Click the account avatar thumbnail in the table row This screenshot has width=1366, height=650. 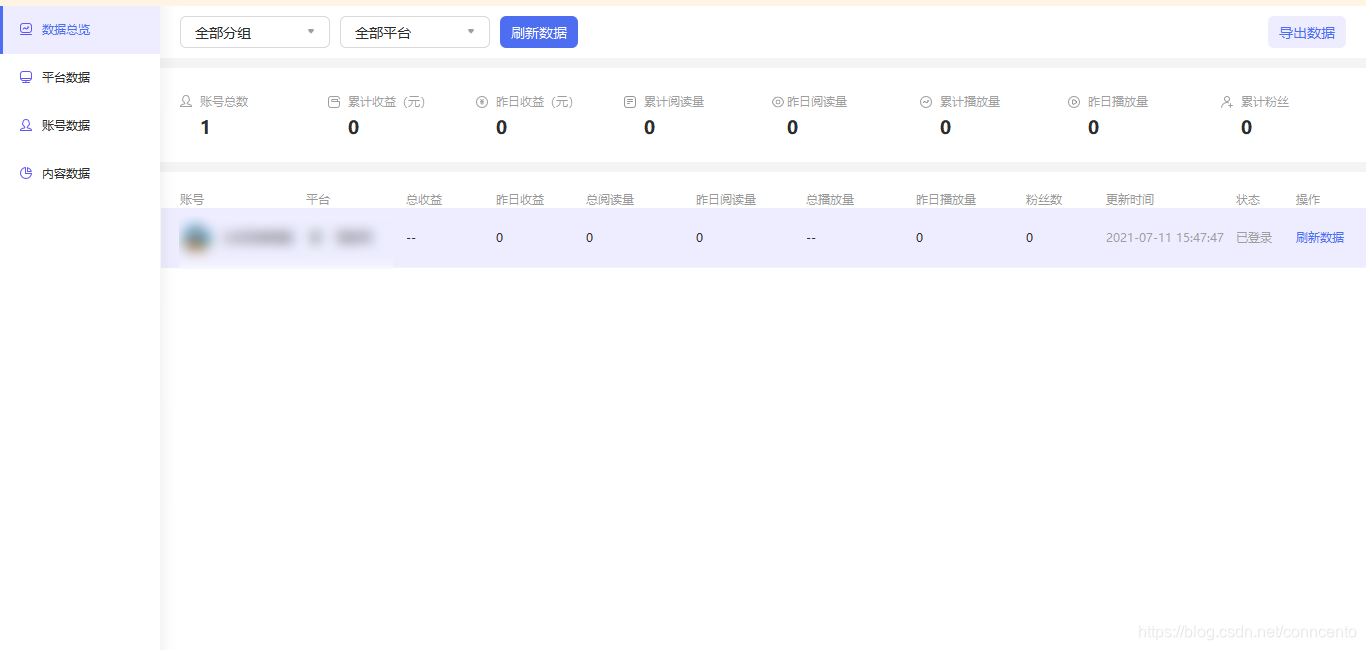[195, 238]
